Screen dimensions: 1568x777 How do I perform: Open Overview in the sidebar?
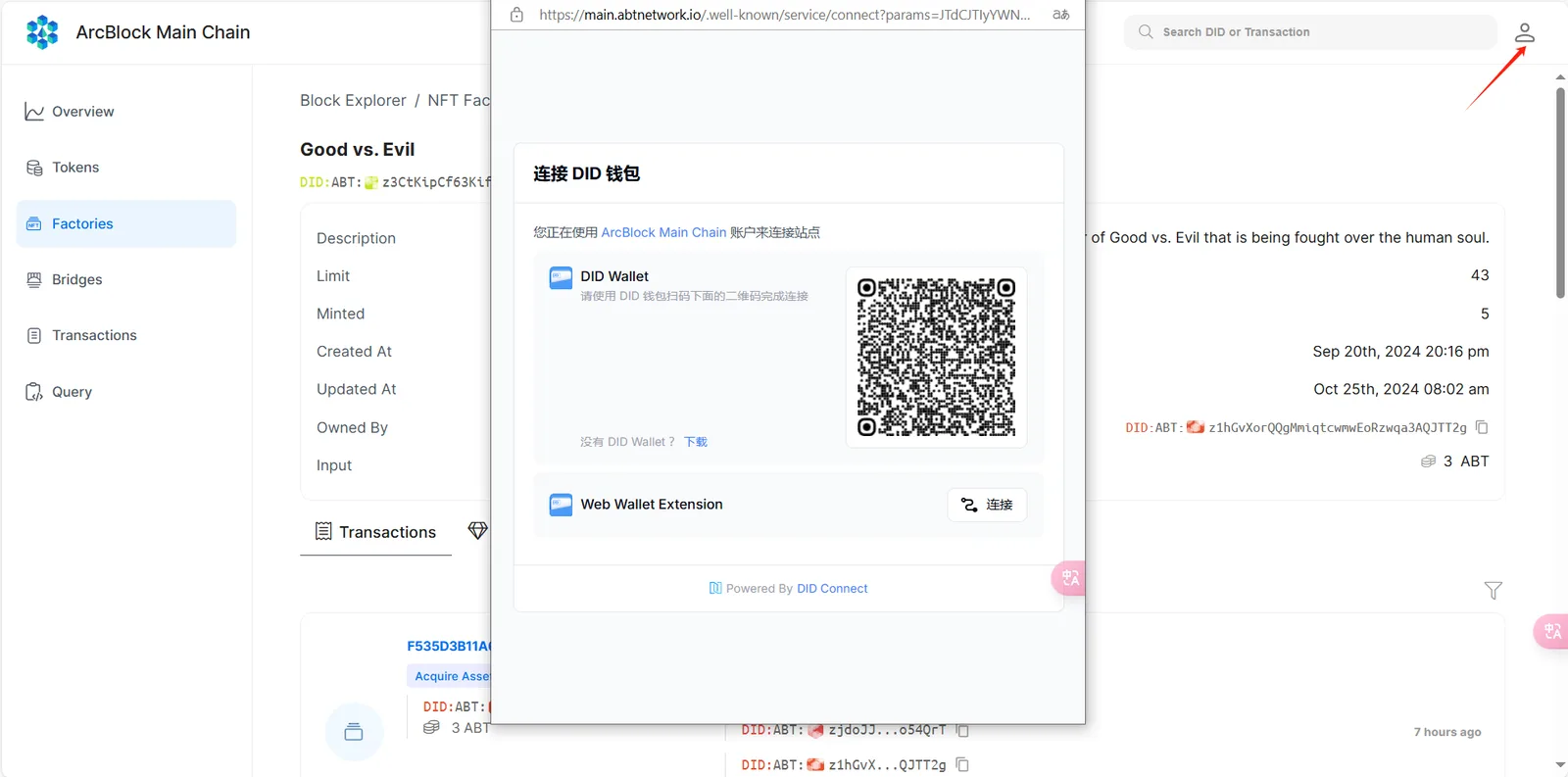click(x=126, y=112)
